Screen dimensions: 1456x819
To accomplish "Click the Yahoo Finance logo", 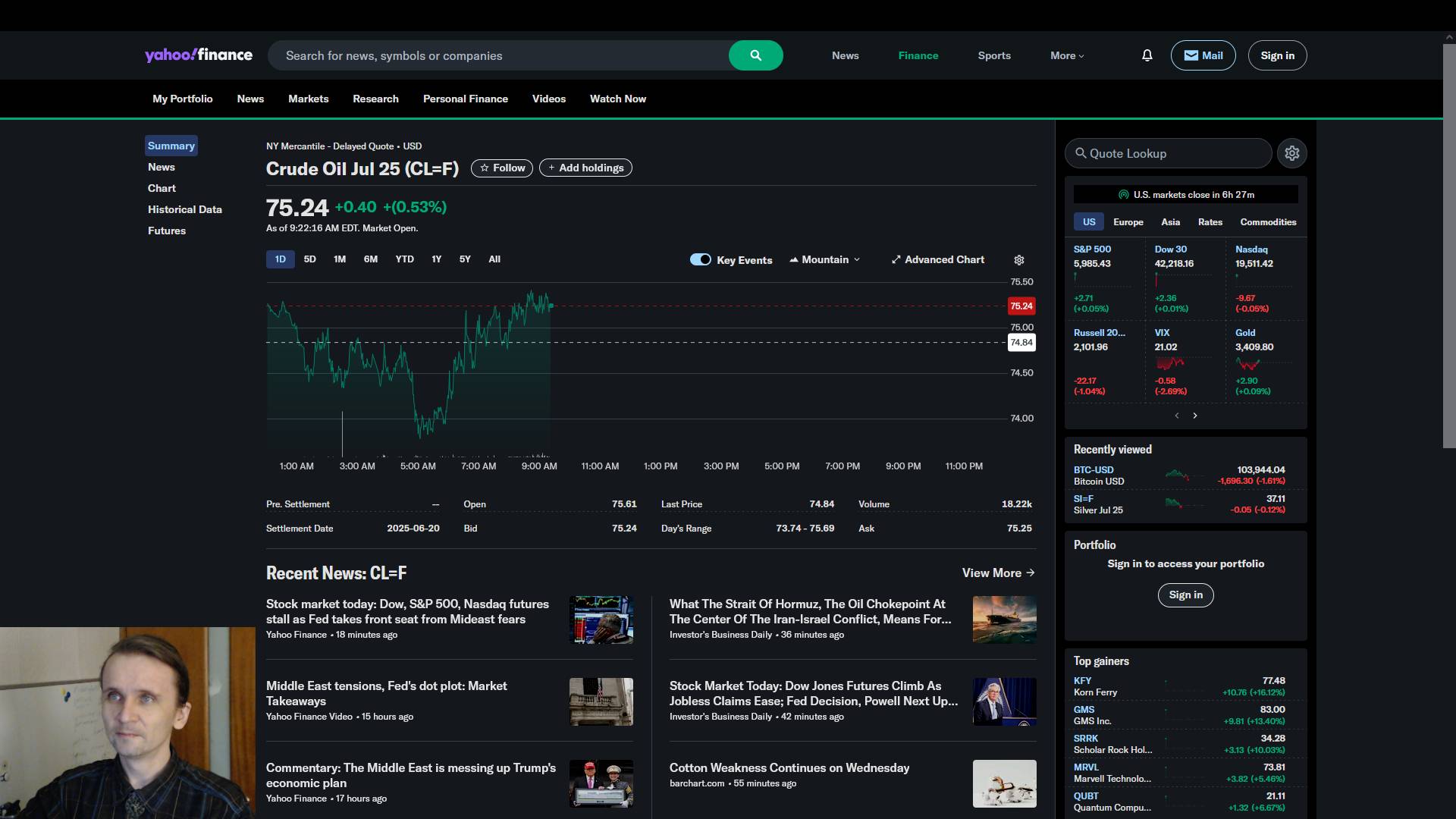I will (199, 55).
